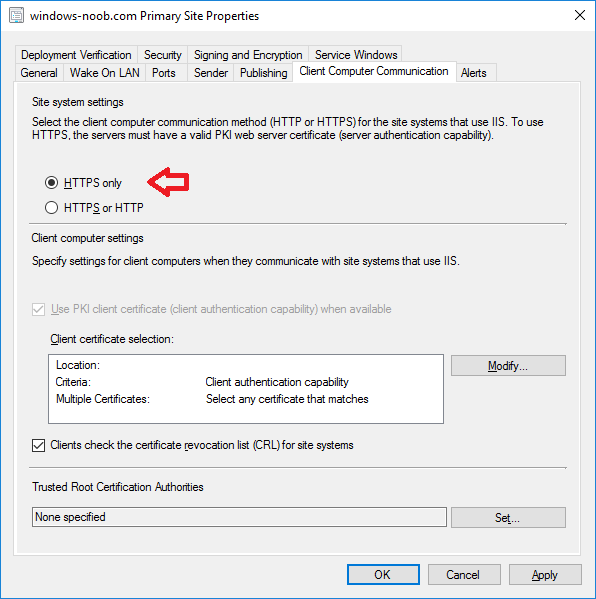Select the HTTPS or HTTP option
The width and height of the screenshot is (596, 599).
coord(52,207)
